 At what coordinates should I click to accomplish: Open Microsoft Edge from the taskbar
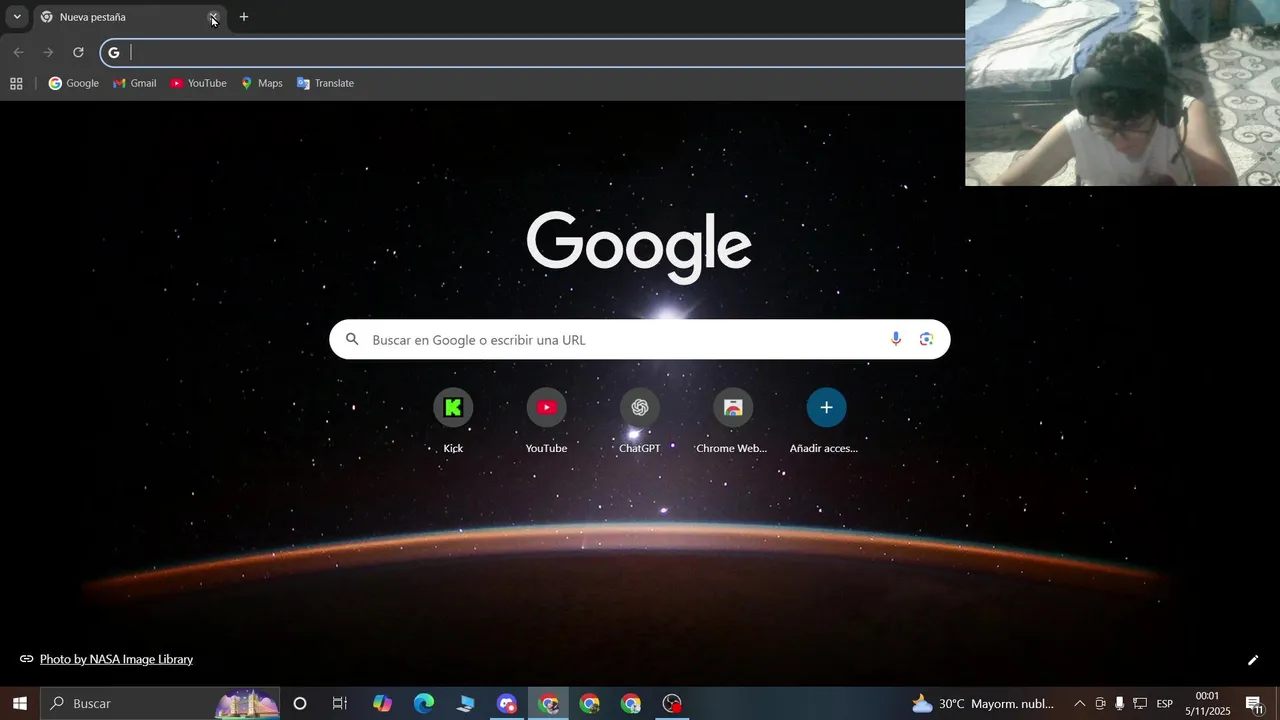coord(424,703)
